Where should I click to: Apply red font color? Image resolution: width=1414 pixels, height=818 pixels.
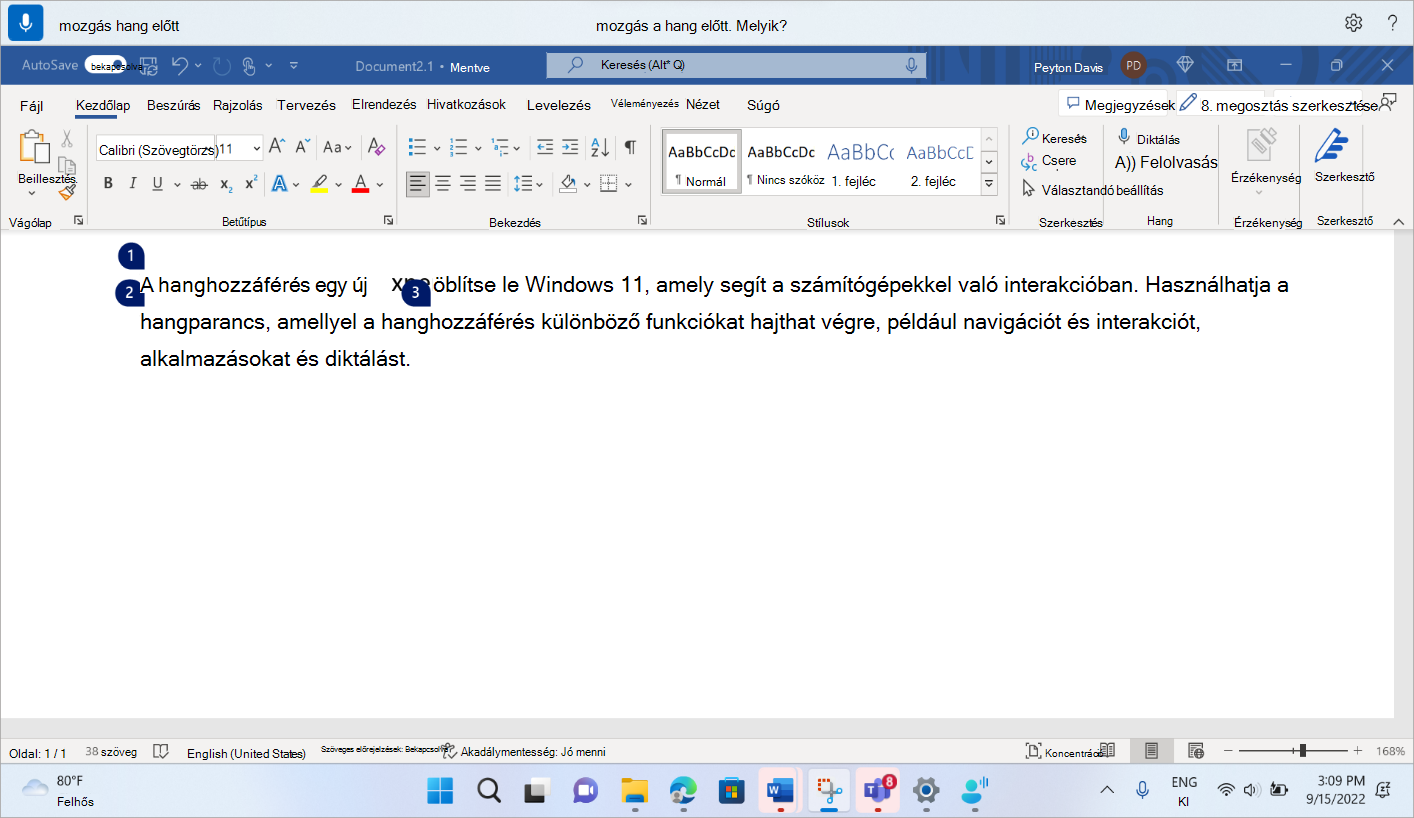click(x=361, y=184)
